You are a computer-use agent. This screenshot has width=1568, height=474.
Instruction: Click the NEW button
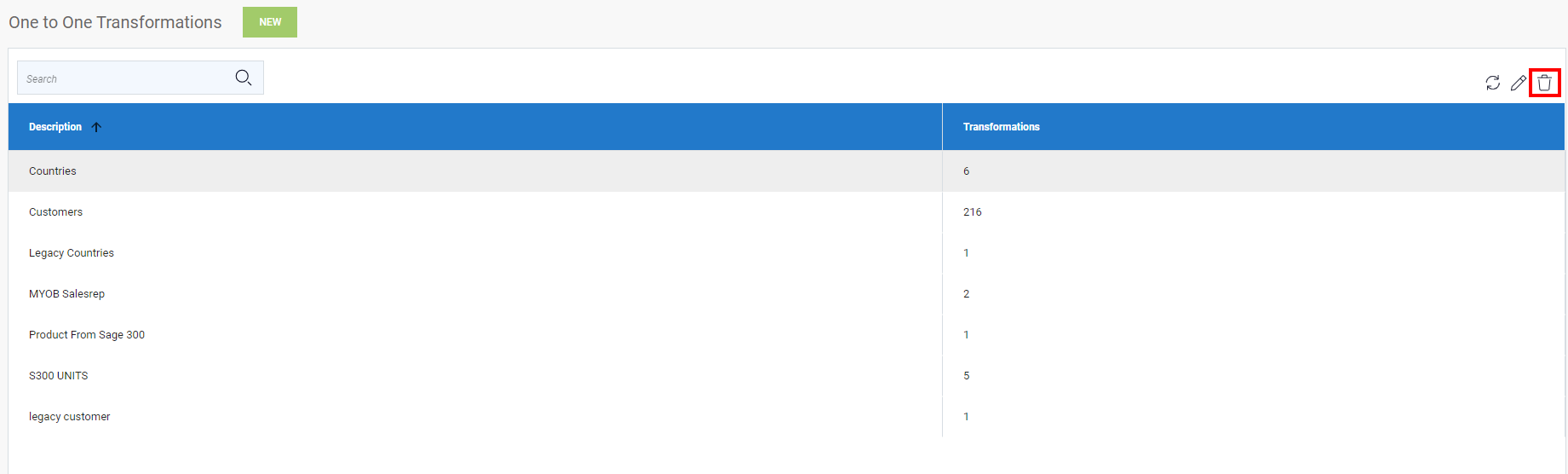pyautogui.click(x=270, y=22)
